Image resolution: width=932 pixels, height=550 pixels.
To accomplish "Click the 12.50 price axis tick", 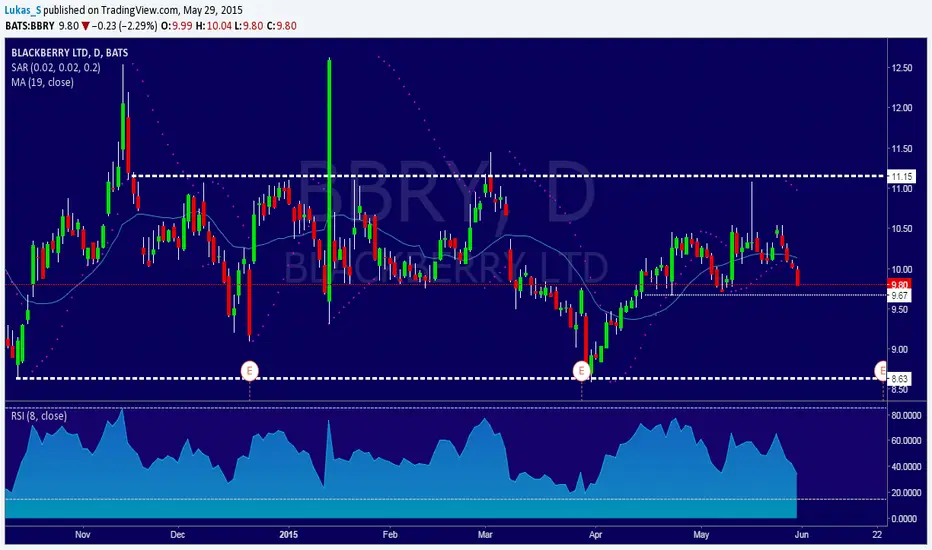I will click(x=902, y=68).
